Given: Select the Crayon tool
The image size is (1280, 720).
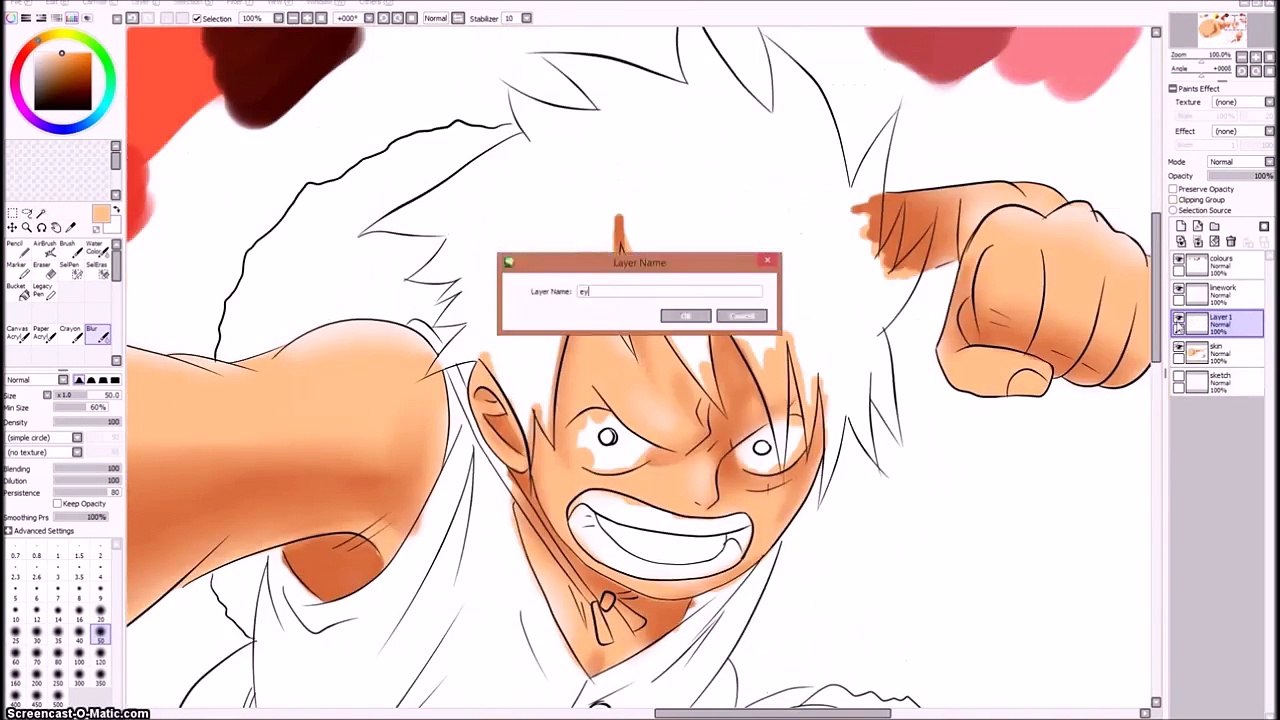Looking at the screenshot, I should [x=69, y=334].
